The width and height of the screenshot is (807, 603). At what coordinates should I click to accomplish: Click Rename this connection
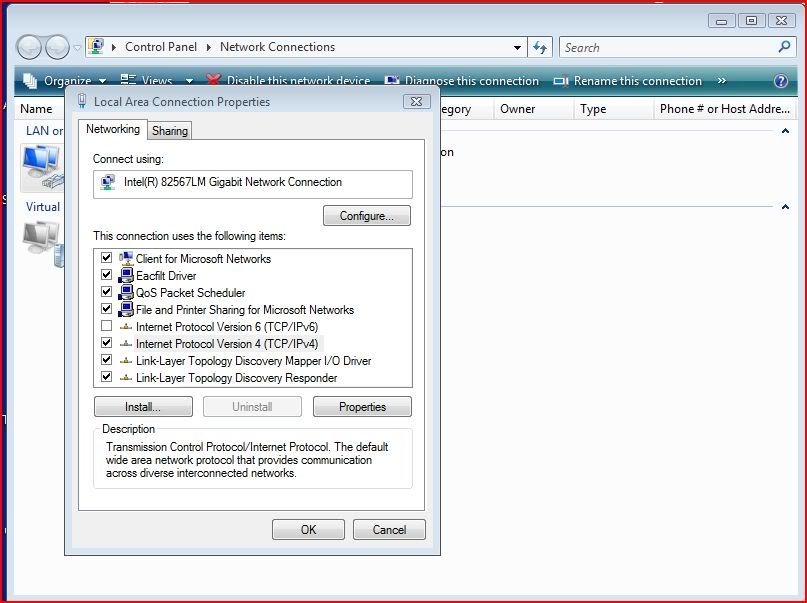click(627, 81)
